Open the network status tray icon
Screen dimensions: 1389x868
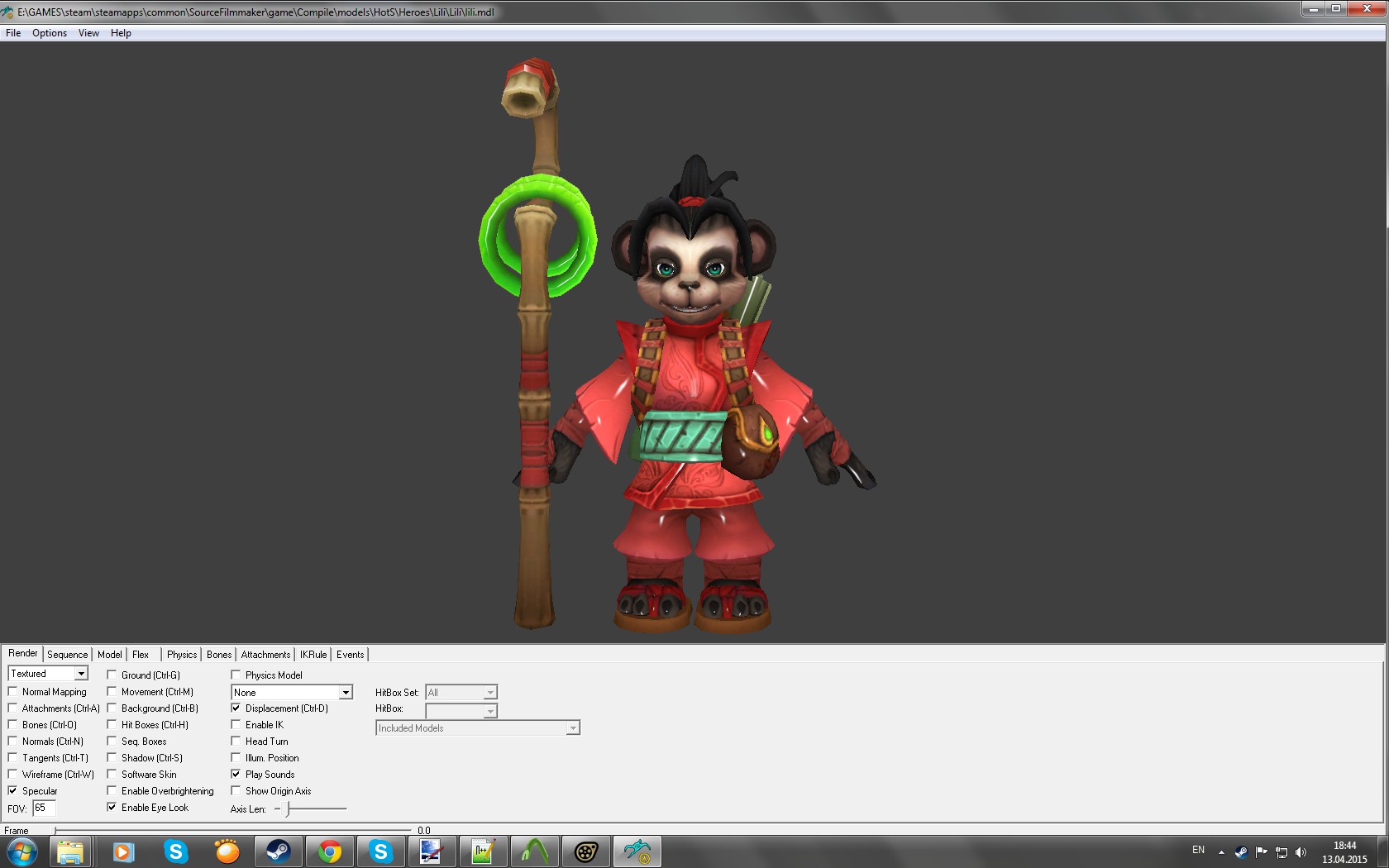click(1281, 851)
